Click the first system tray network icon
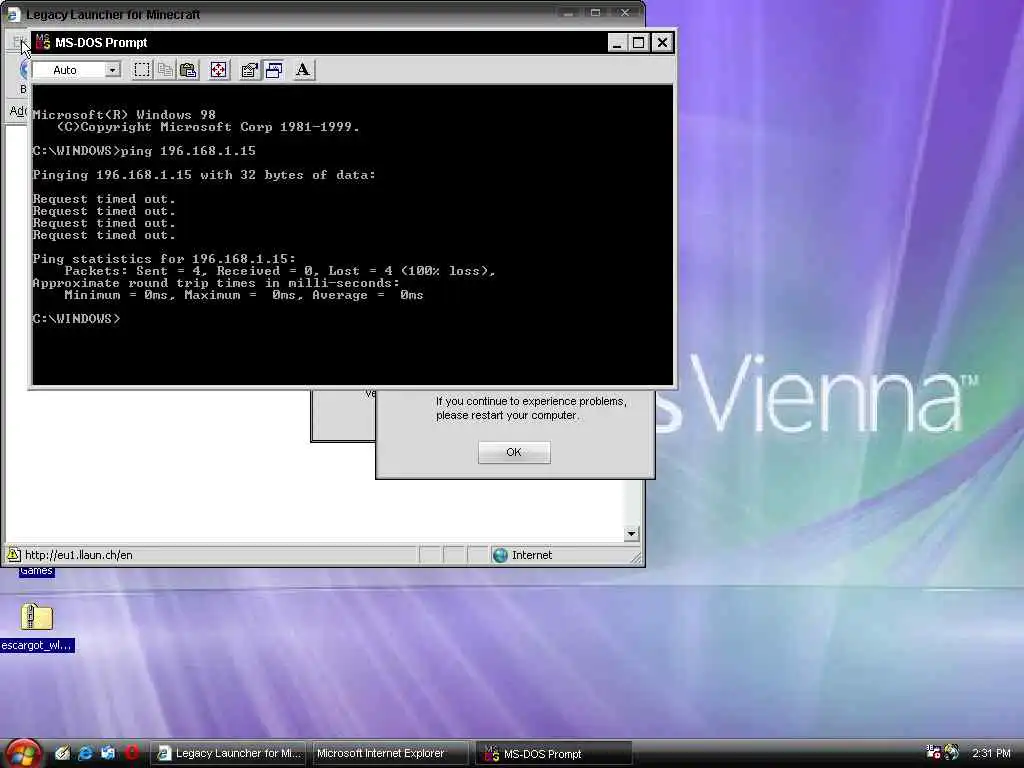This screenshot has height=768, width=1024. (933, 752)
